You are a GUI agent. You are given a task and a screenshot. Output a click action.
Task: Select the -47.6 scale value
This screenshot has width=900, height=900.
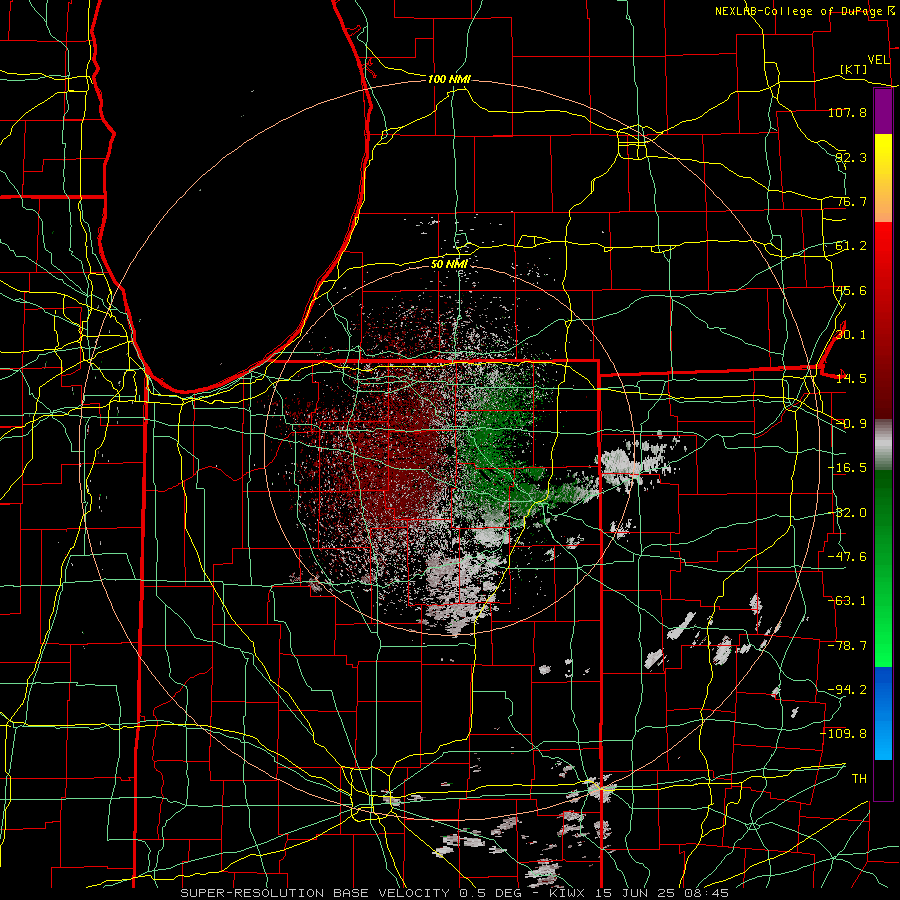click(x=847, y=557)
